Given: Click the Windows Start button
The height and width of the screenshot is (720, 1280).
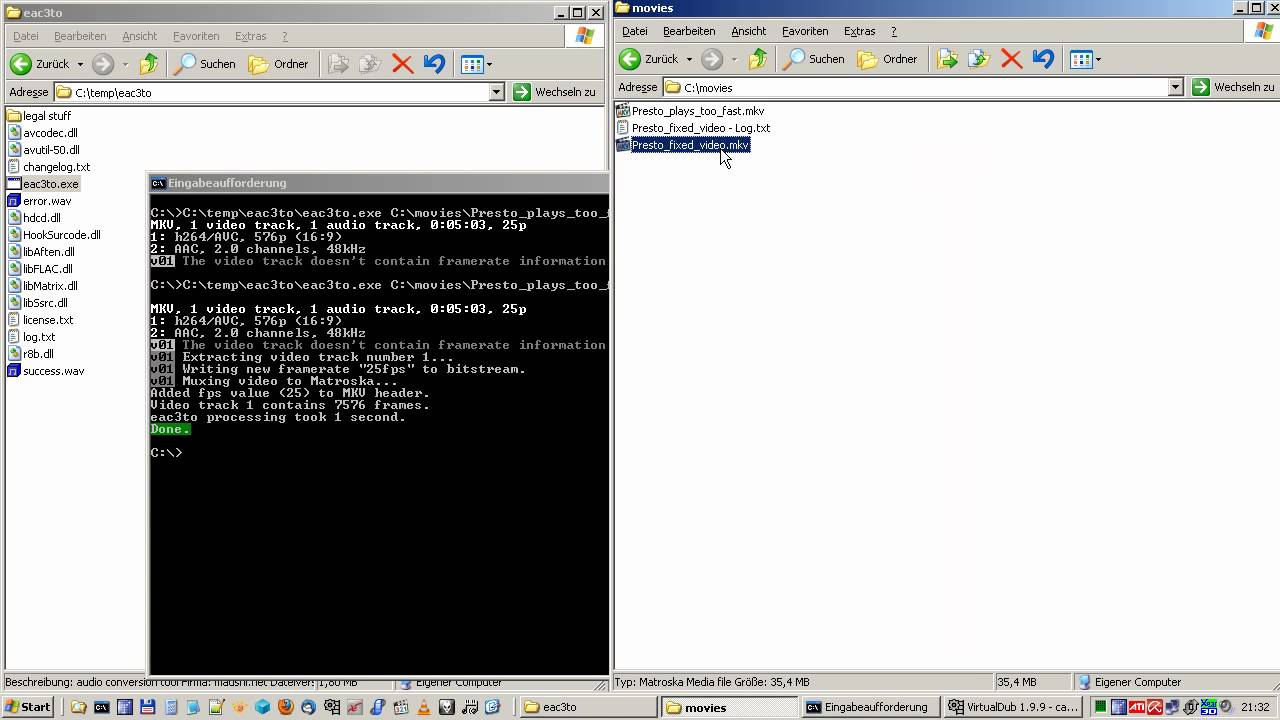Looking at the screenshot, I should 28,707.
